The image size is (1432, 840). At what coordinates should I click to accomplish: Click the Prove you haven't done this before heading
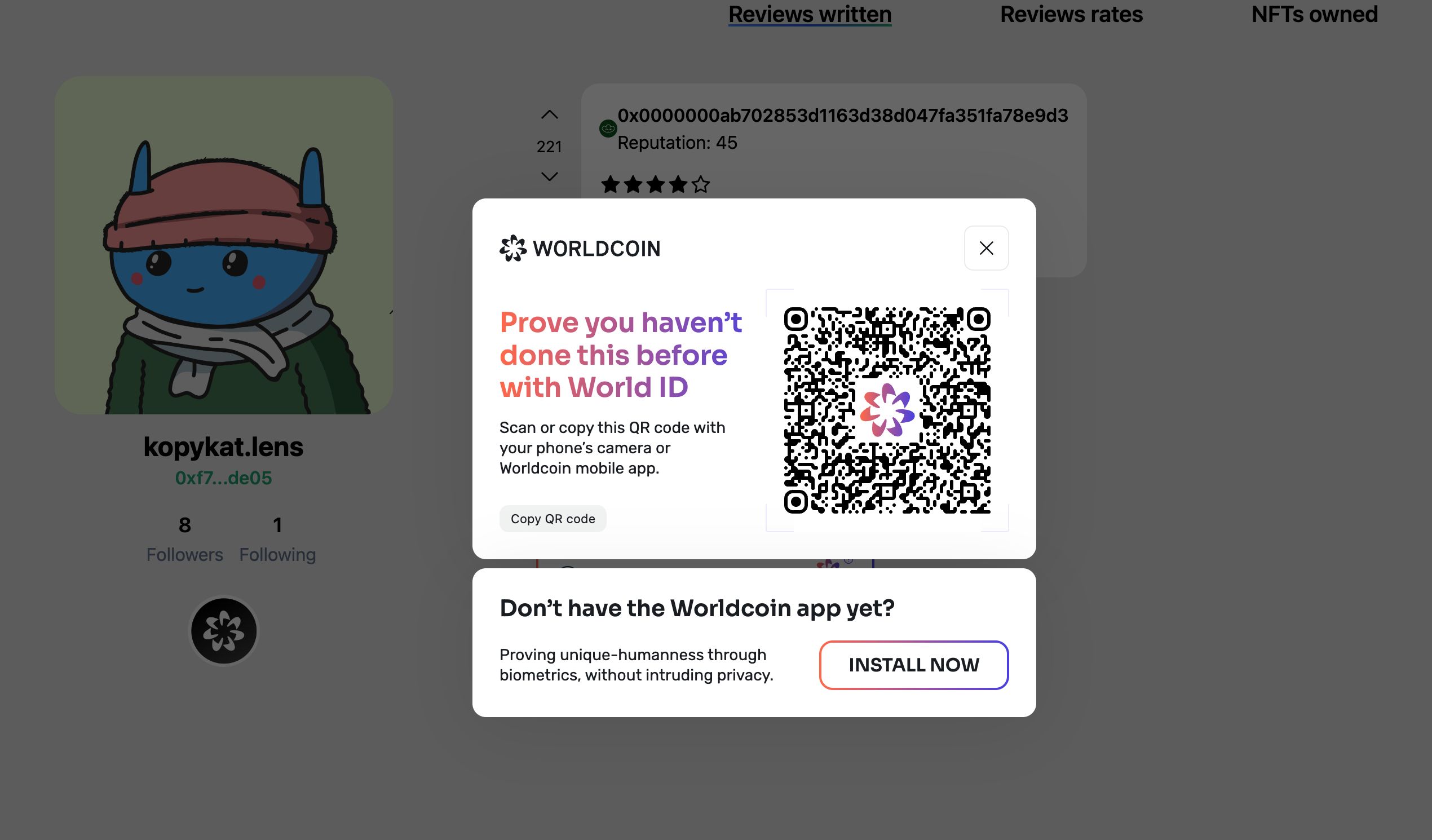pos(621,355)
